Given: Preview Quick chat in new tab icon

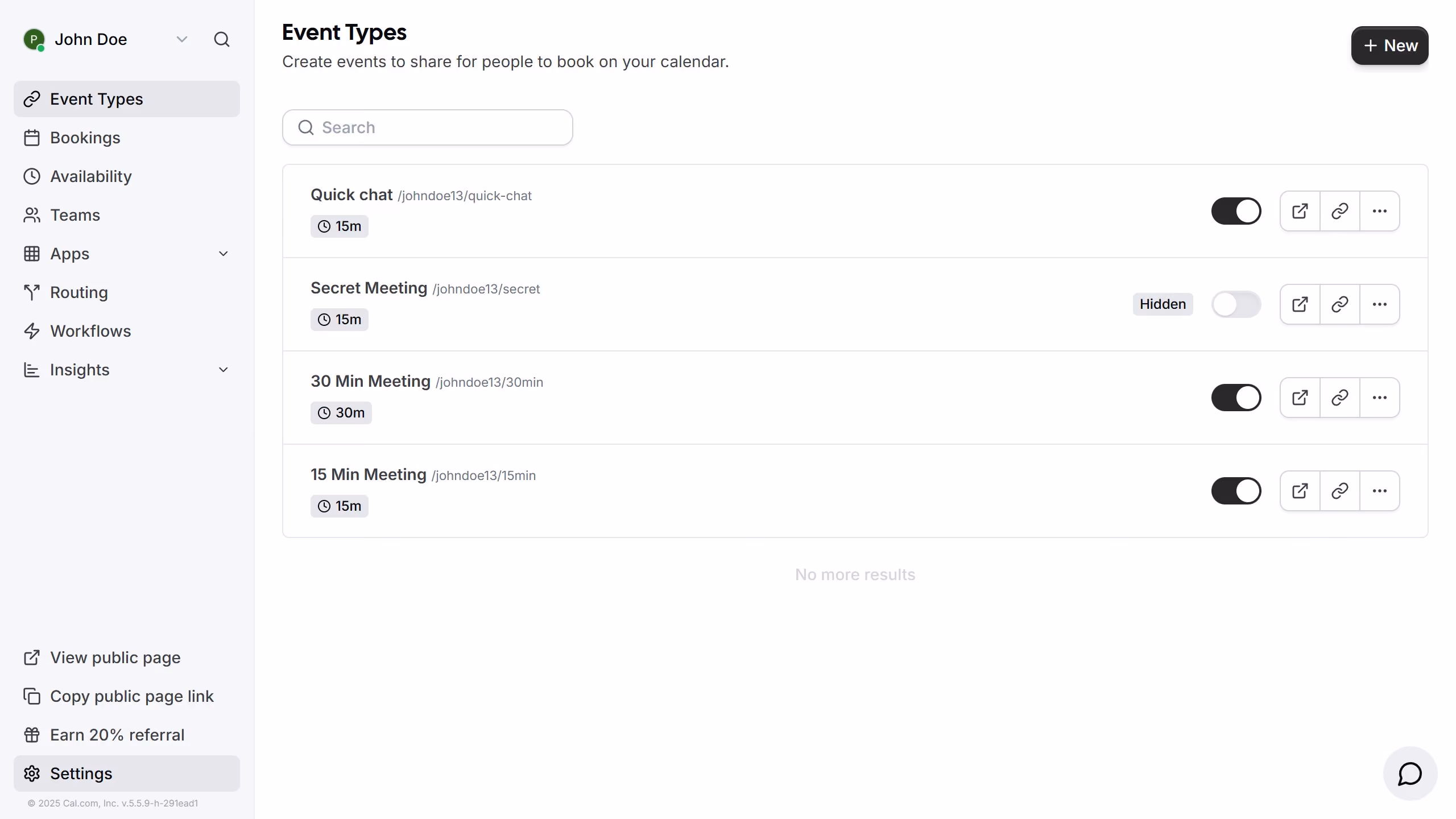Looking at the screenshot, I should pyautogui.click(x=1300, y=211).
